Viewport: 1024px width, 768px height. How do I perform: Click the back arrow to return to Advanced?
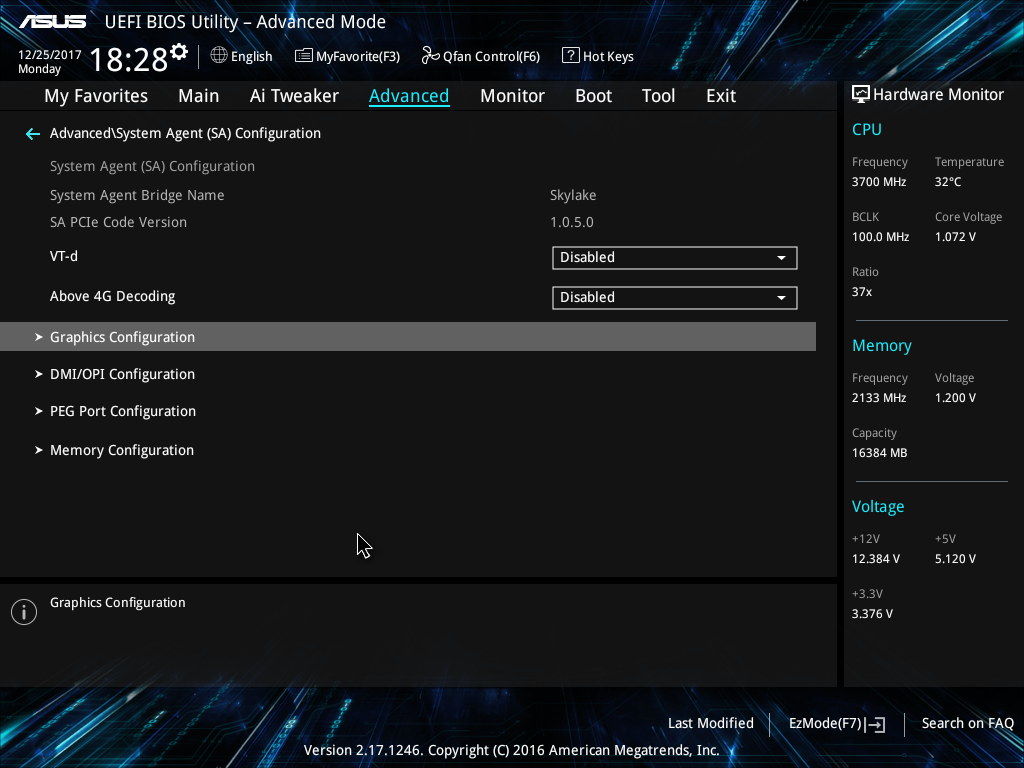point(33,134)
